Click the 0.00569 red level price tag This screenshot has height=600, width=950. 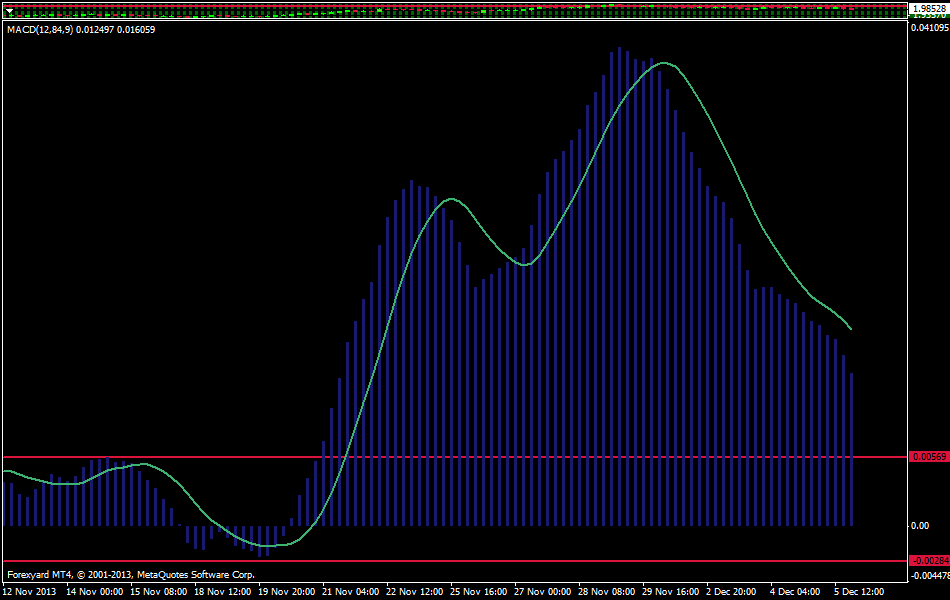tap(926, 457)
